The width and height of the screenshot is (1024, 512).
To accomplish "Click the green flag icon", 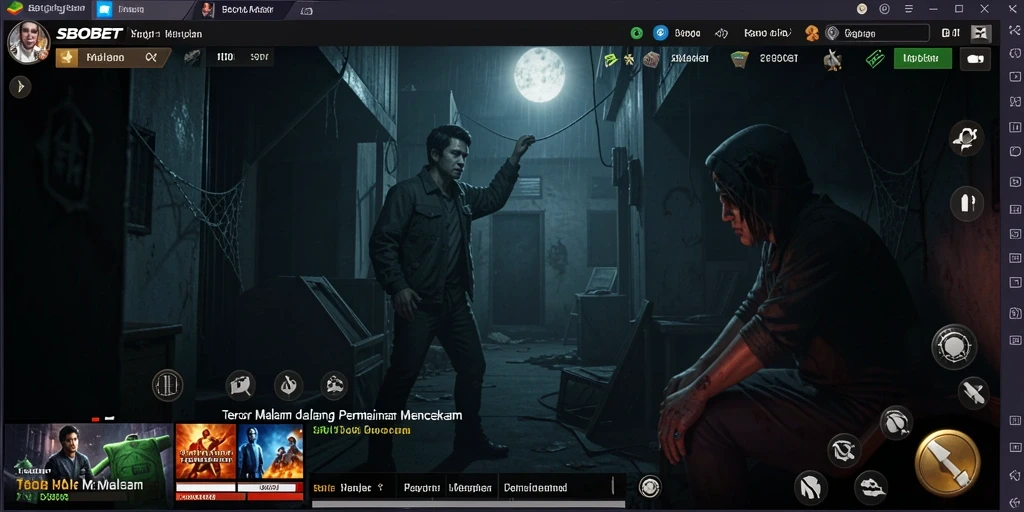I will pyautogui.click(x=611, y=59).
